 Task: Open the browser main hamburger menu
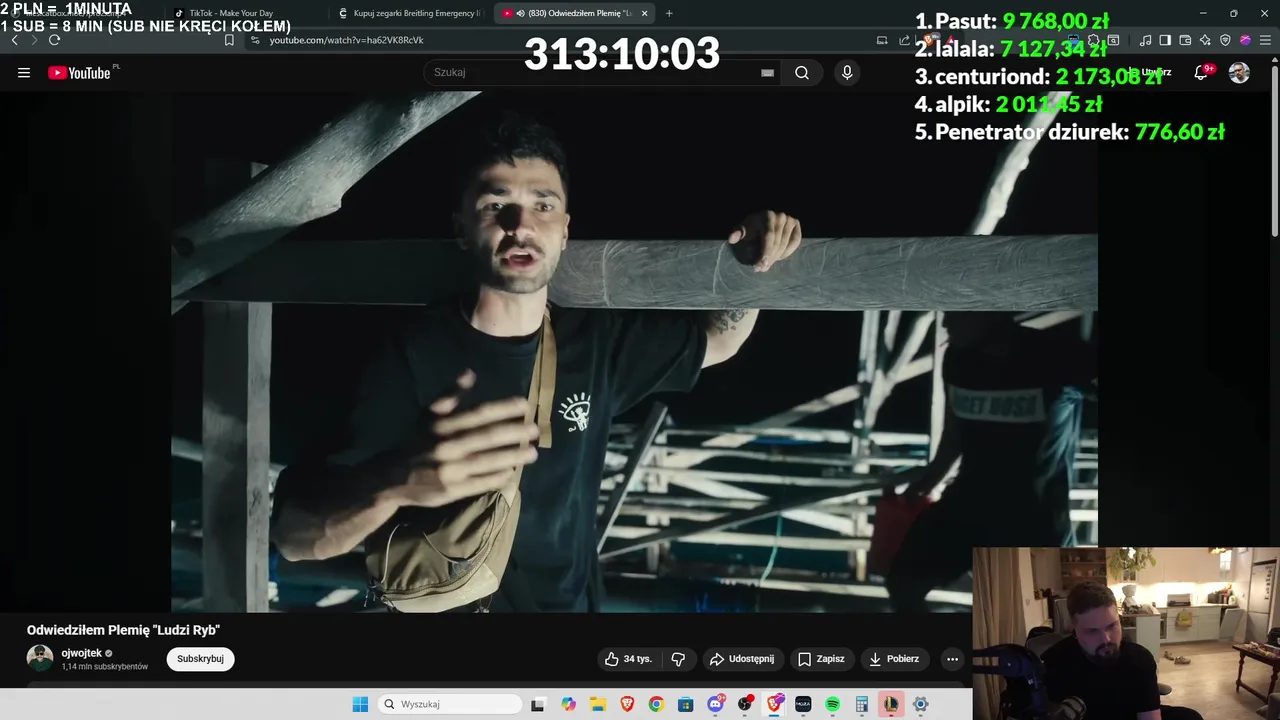pos(1265,40)
